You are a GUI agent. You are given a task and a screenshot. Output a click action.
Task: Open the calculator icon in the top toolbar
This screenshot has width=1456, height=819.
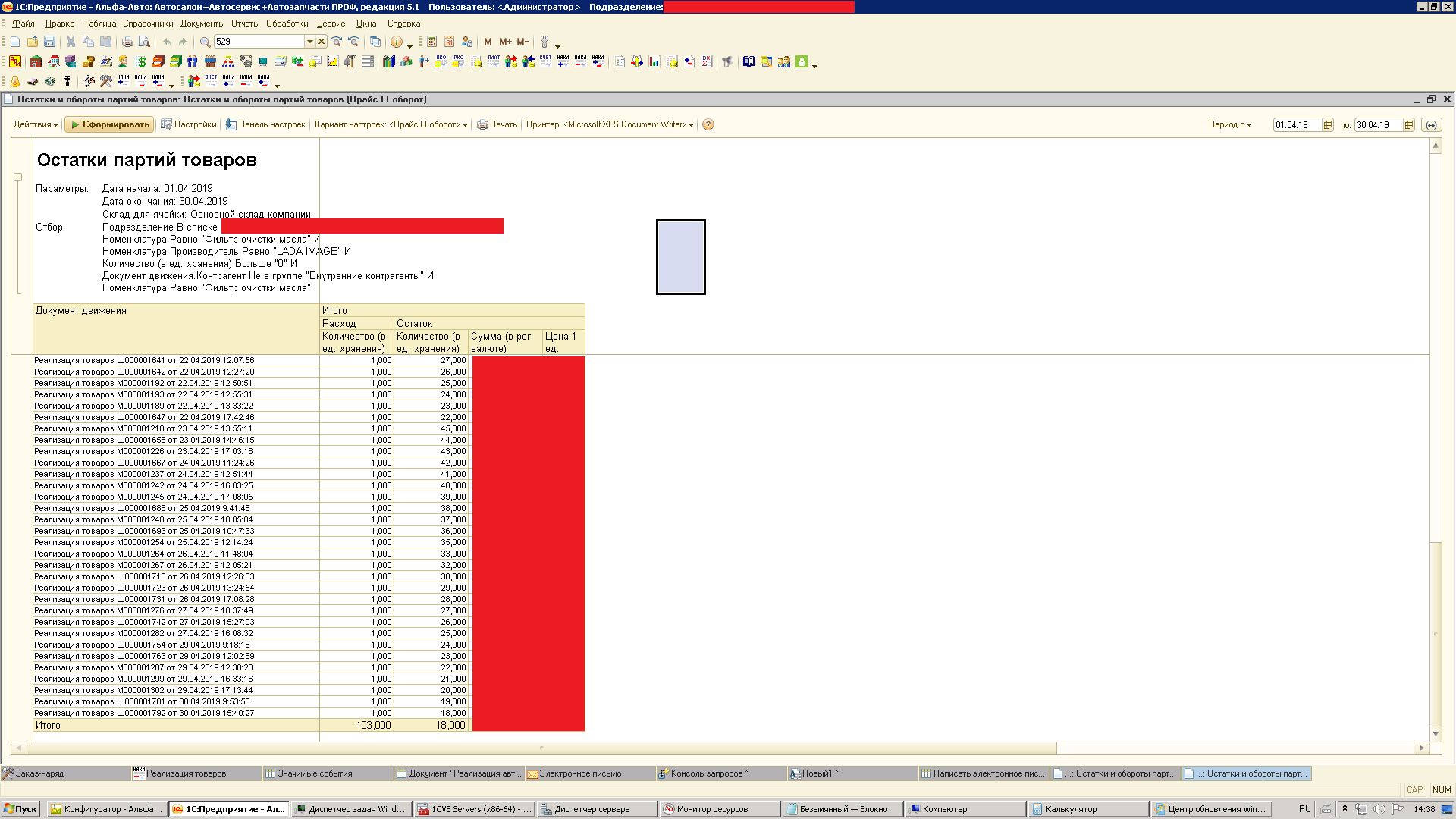click(x=431, y=42)
